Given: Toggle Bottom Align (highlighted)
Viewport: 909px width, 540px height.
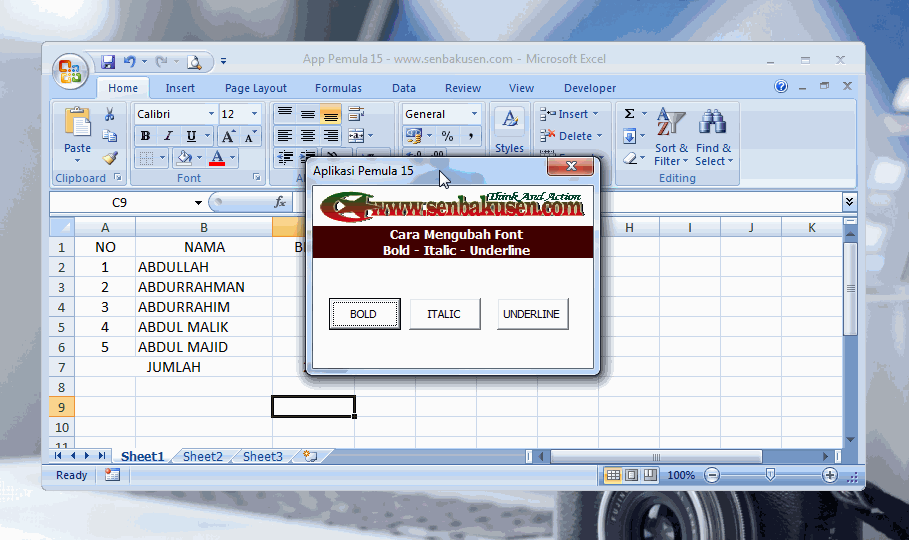Looking at the screenshot, I should (x=330, y=114).
